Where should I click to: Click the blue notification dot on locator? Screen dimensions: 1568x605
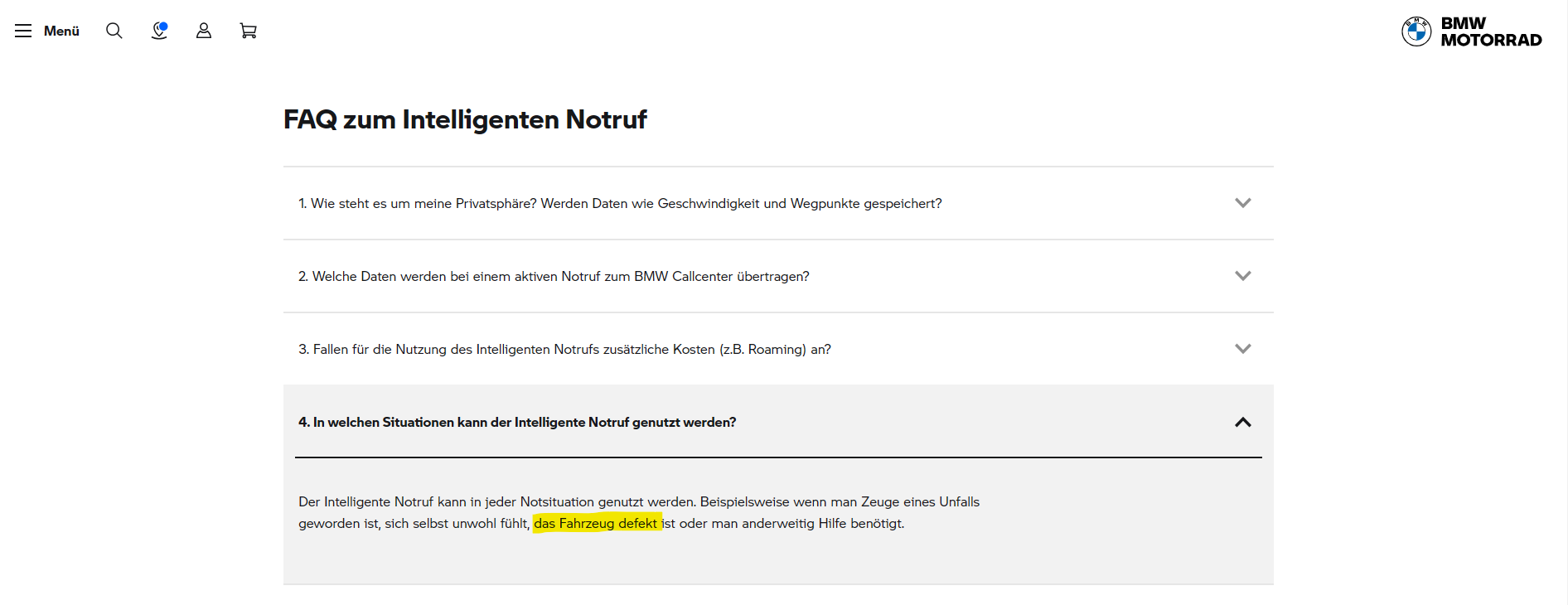163,27
